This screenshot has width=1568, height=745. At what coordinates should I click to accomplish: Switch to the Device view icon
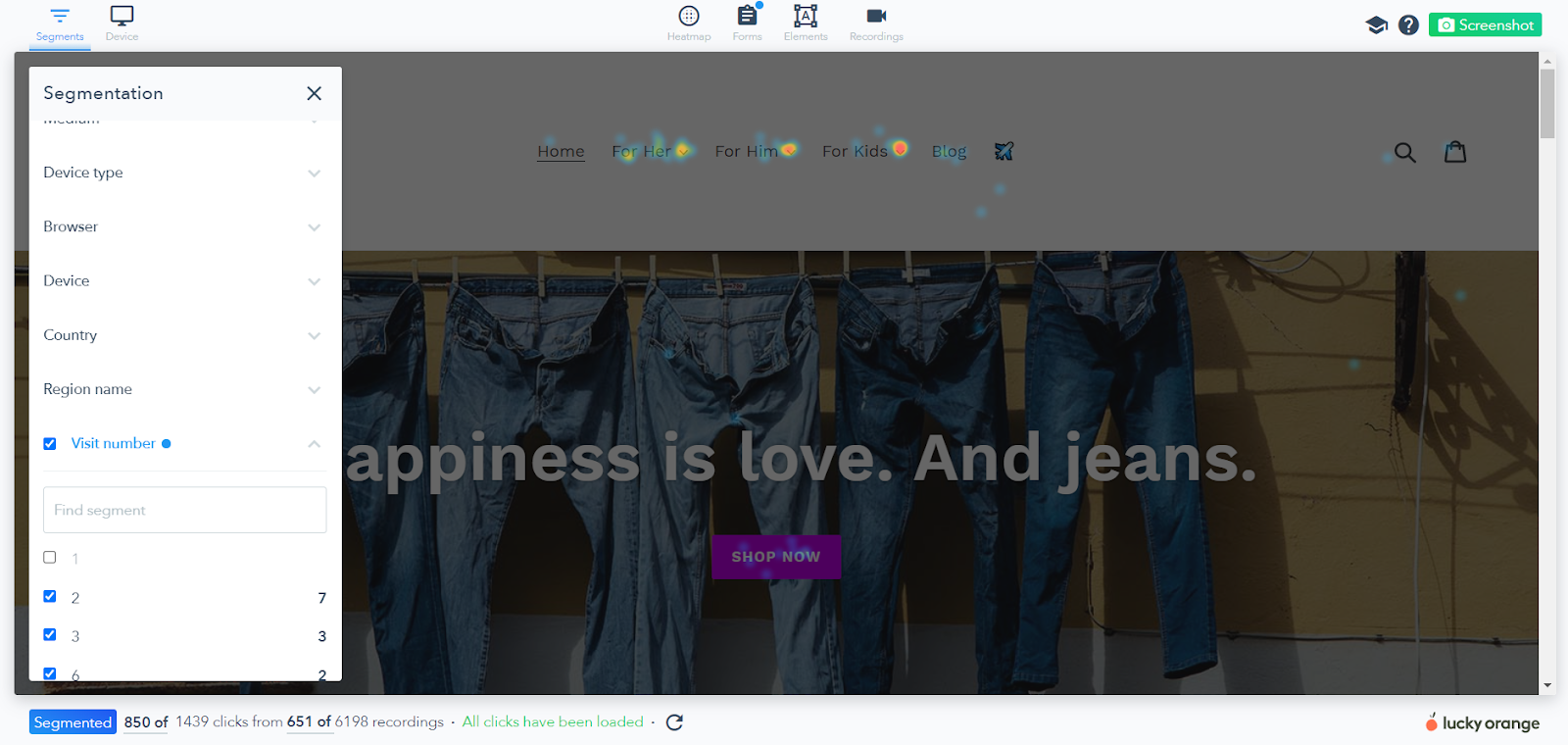pos(122,17)
